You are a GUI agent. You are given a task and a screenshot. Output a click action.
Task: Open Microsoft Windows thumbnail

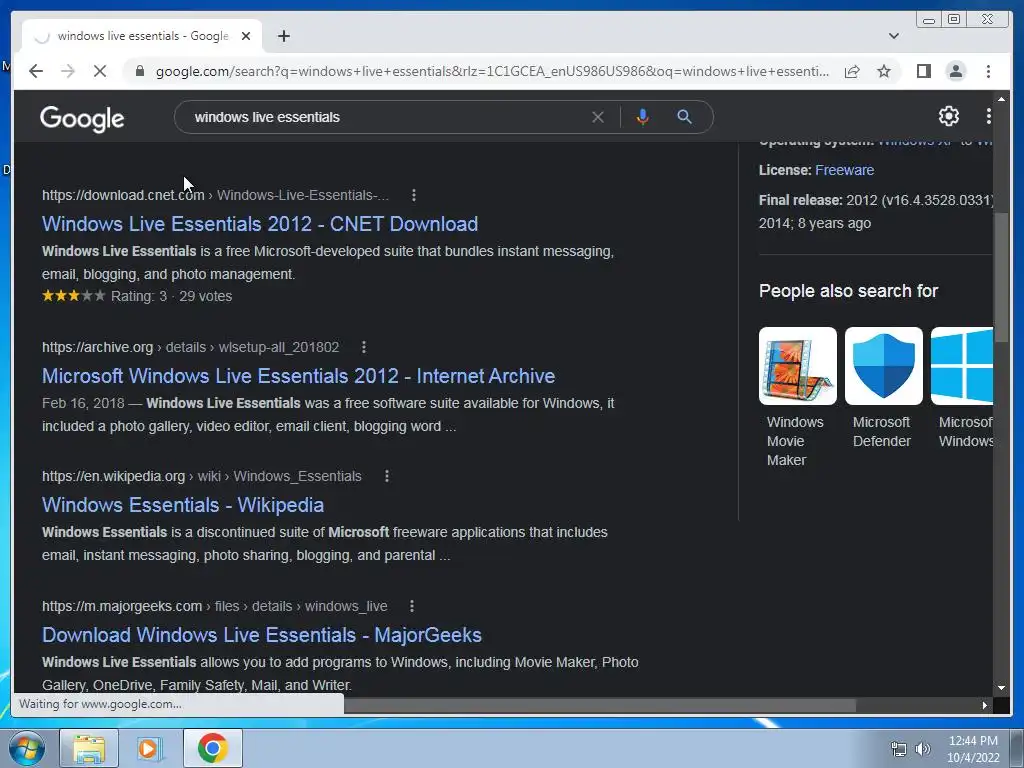[x=962, y=366]
